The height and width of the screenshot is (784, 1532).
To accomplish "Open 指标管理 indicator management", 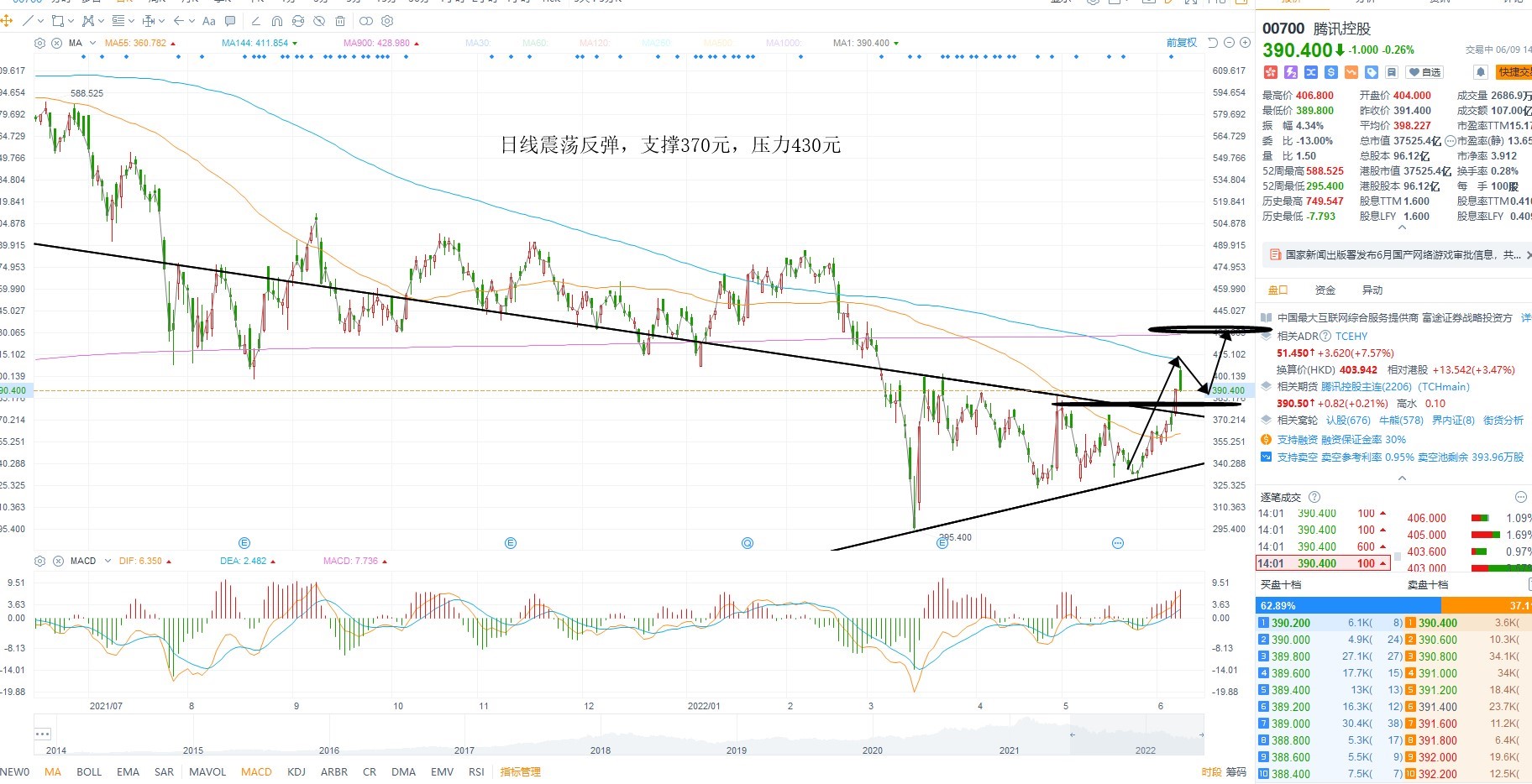I will [x=521, y=771].
